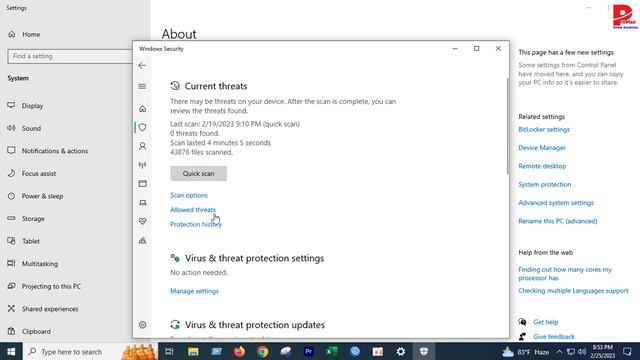Open Adobe Premiere Pro from taskbar
This screenshot has width=640, height=360.
(309, 351)
